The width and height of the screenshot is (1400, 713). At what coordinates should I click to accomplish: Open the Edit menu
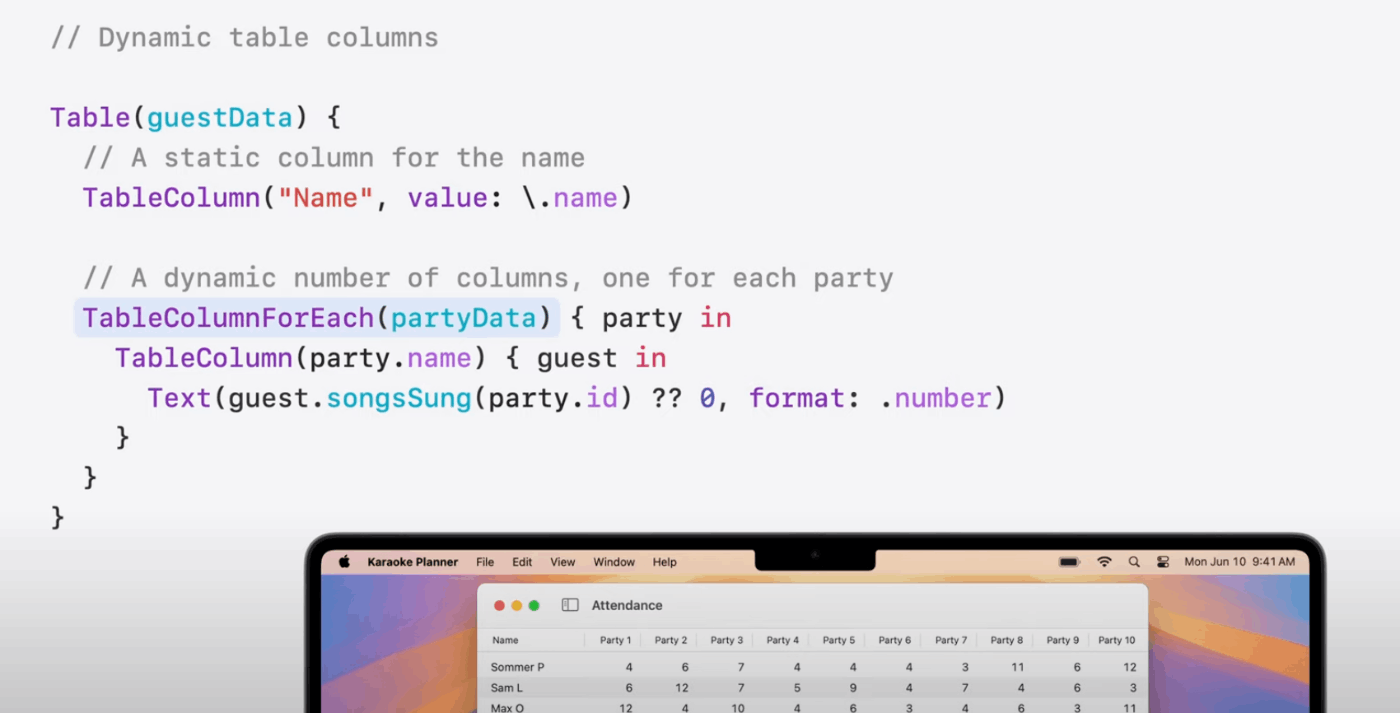(522, 562)
